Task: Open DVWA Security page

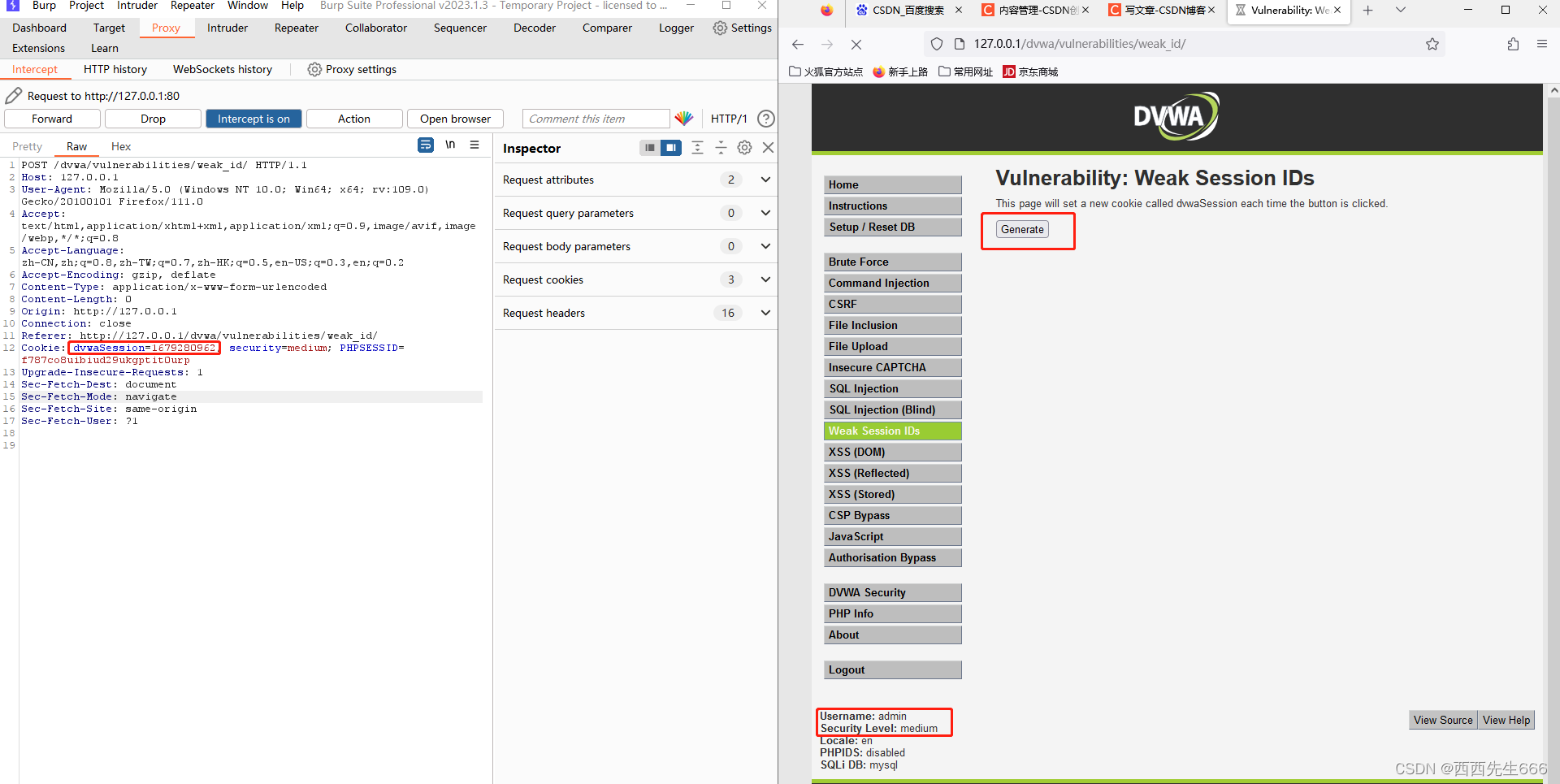Action: (892, 592)
